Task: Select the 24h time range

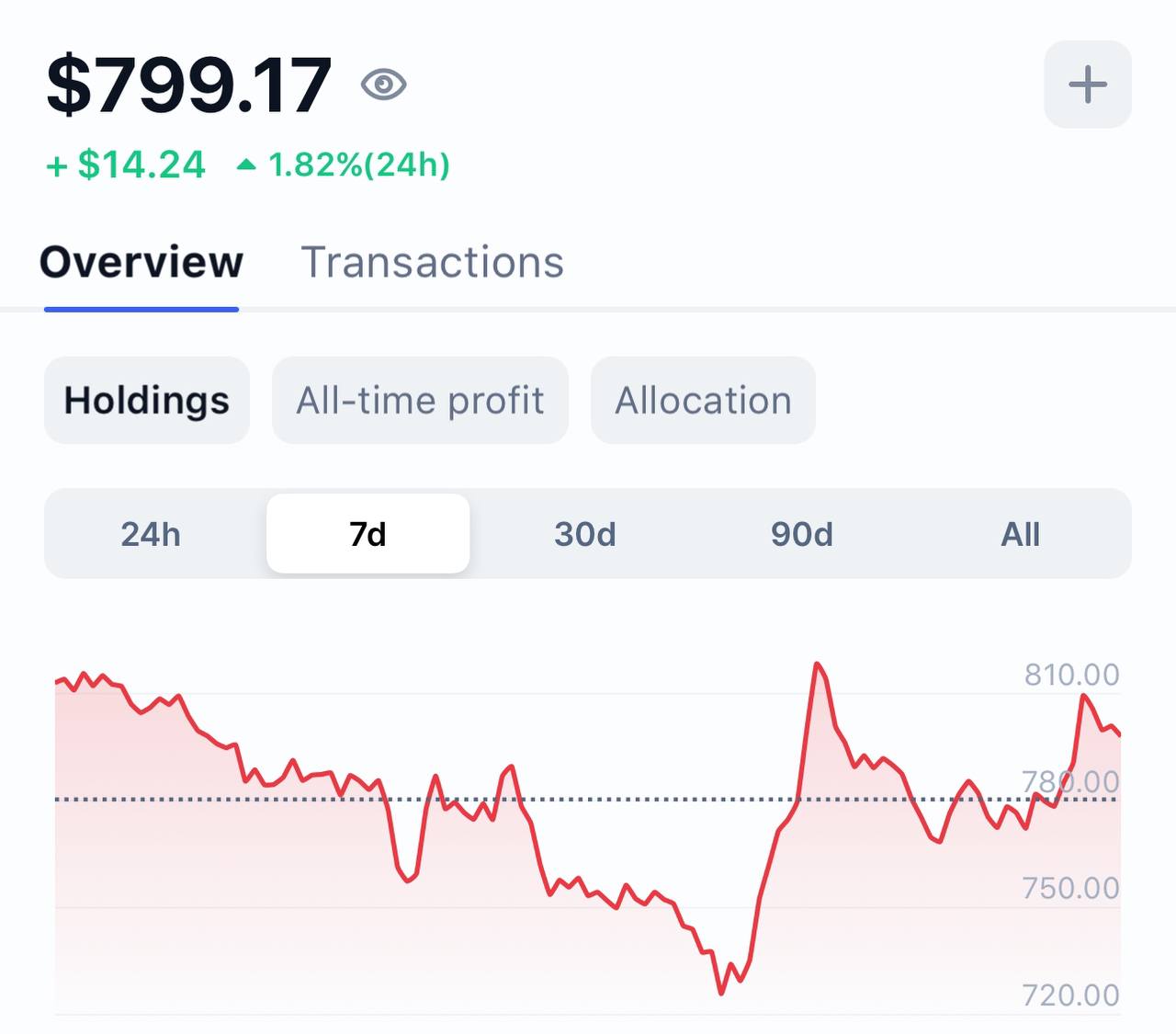Action: [151, 534]
